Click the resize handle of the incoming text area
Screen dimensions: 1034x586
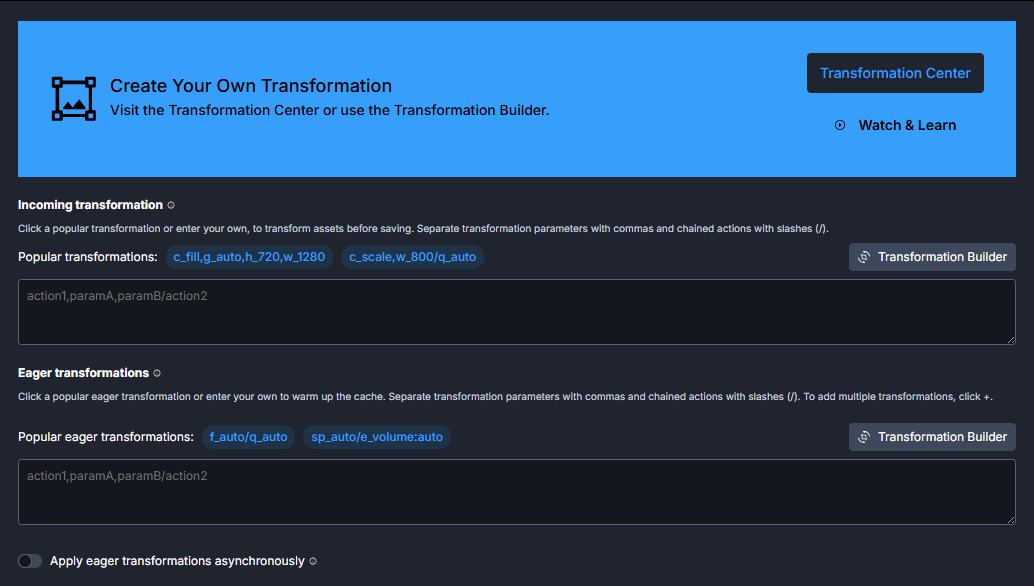(x=1011, y=340)
